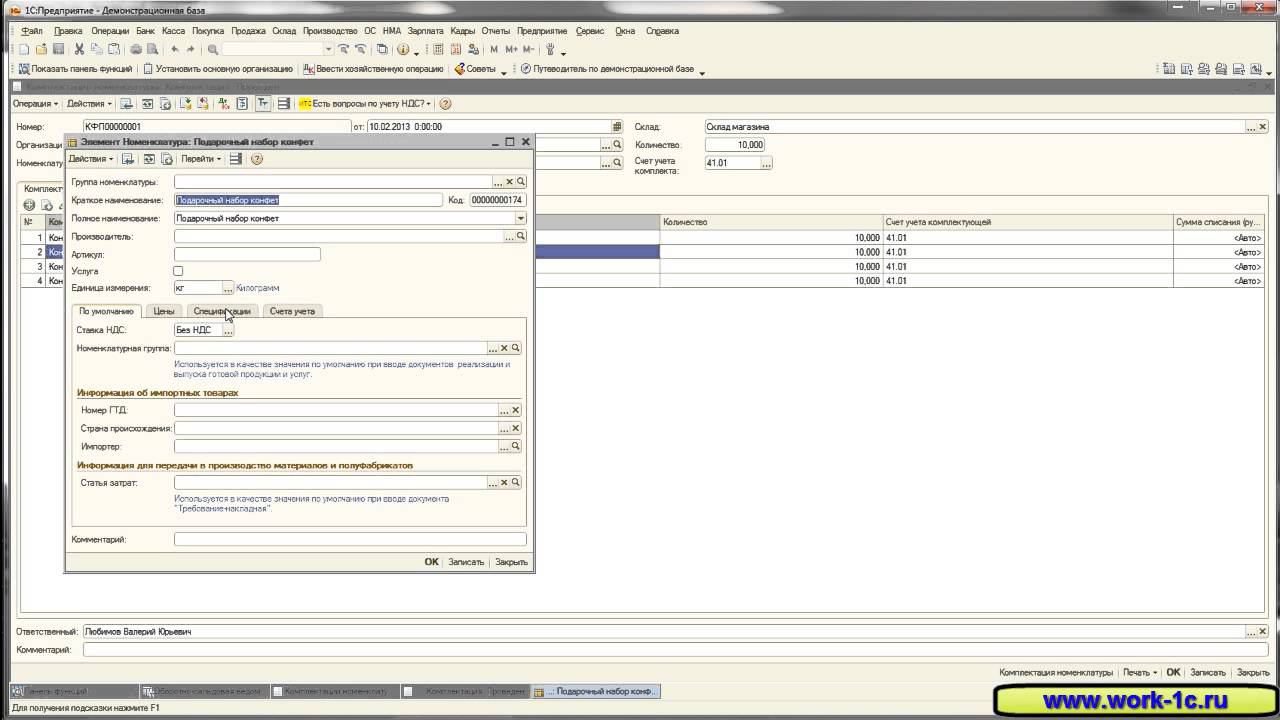Expand the Полное наименование dropdown arrow
This screenshot has width=1280, height=720.
coord(520,218)
